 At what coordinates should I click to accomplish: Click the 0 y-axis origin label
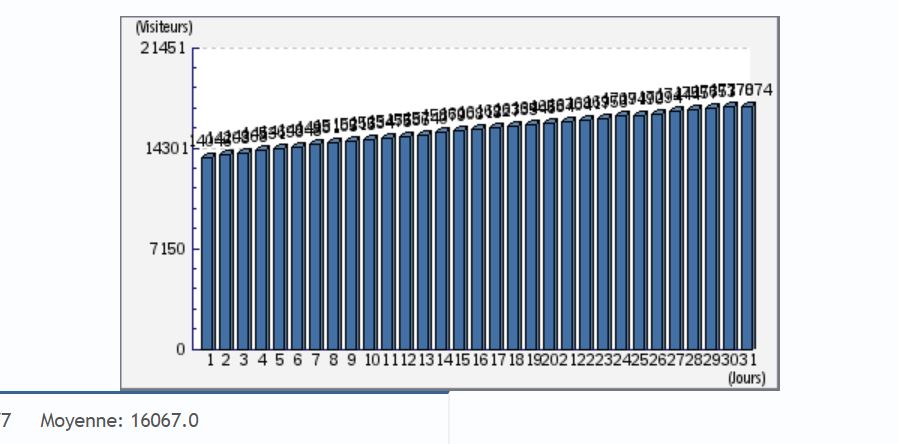[182, 349]
